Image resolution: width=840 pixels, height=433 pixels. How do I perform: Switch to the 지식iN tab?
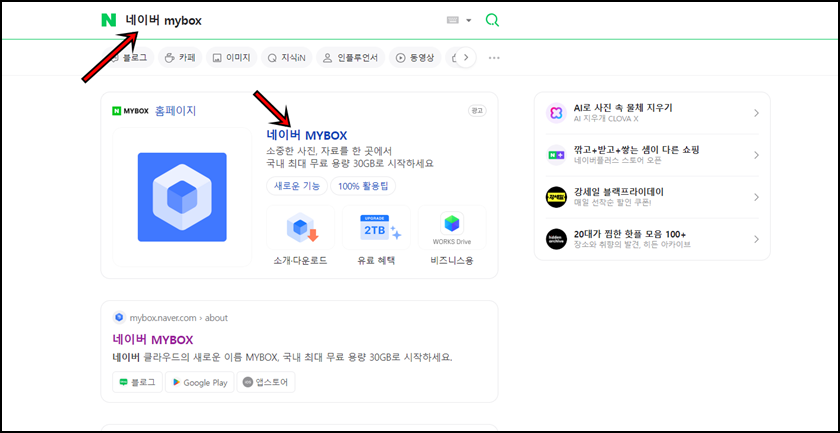(287, 57)
